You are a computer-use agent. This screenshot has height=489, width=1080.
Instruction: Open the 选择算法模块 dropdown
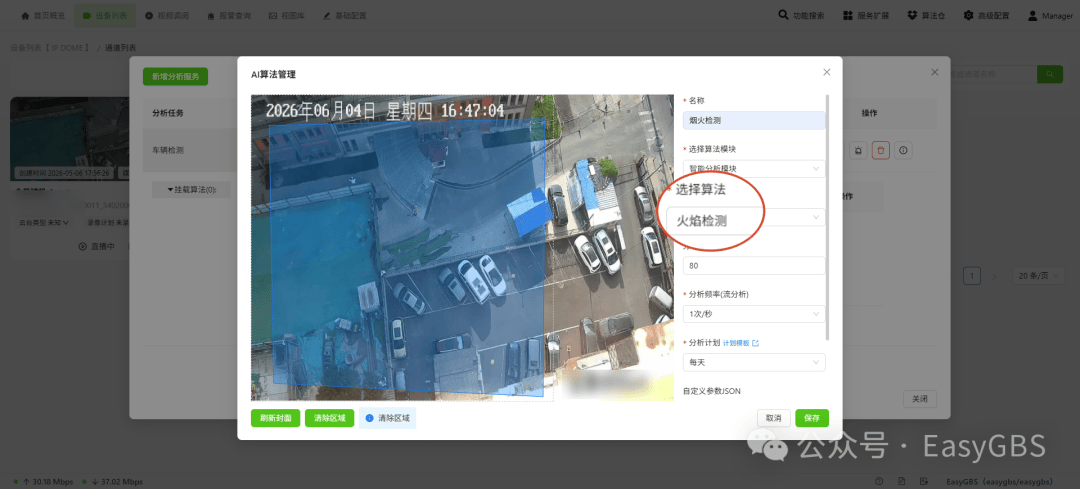coord(754,169)
